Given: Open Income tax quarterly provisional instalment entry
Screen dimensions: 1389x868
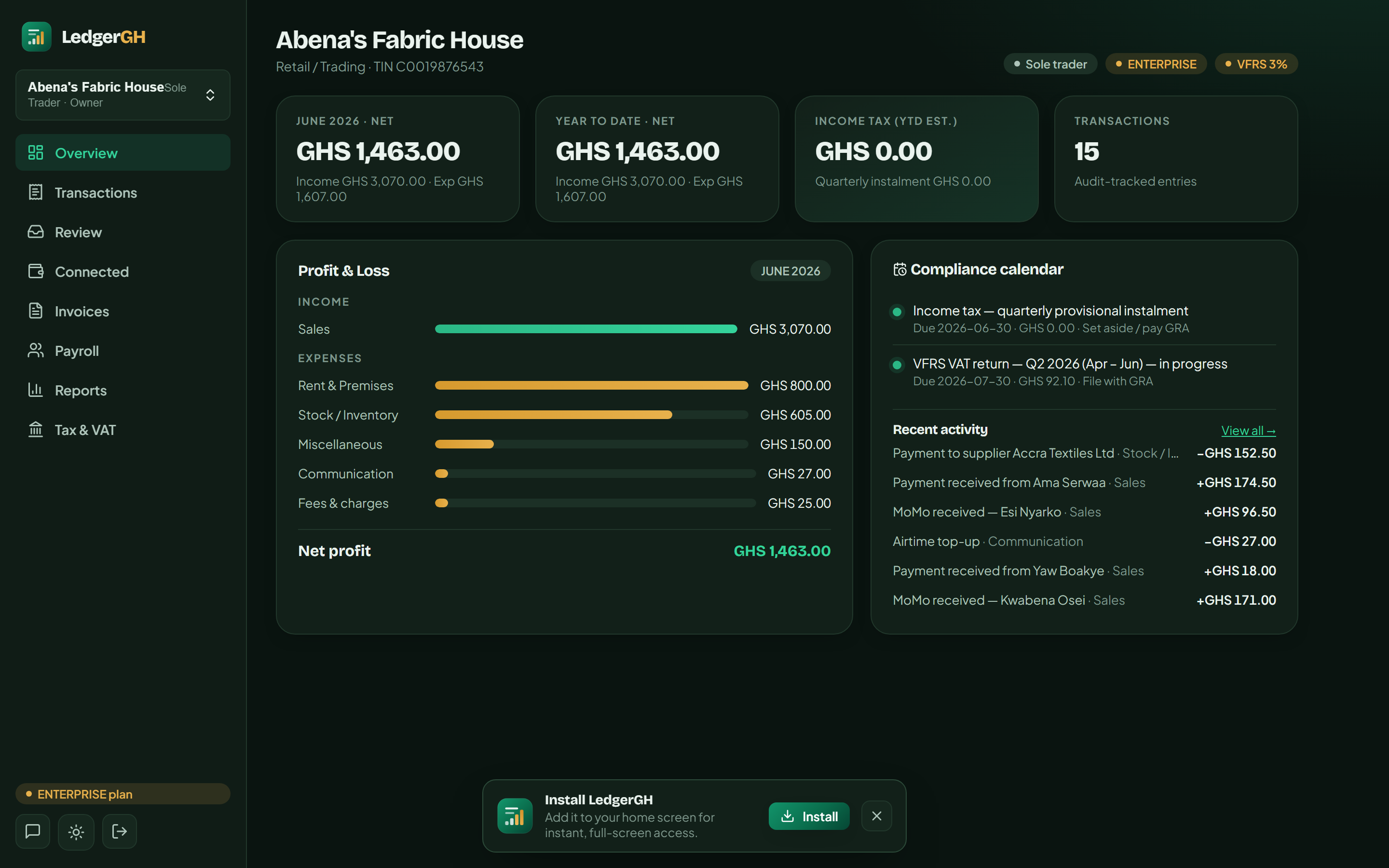Looking at the screenshot, I should [x=1084, y=319].
